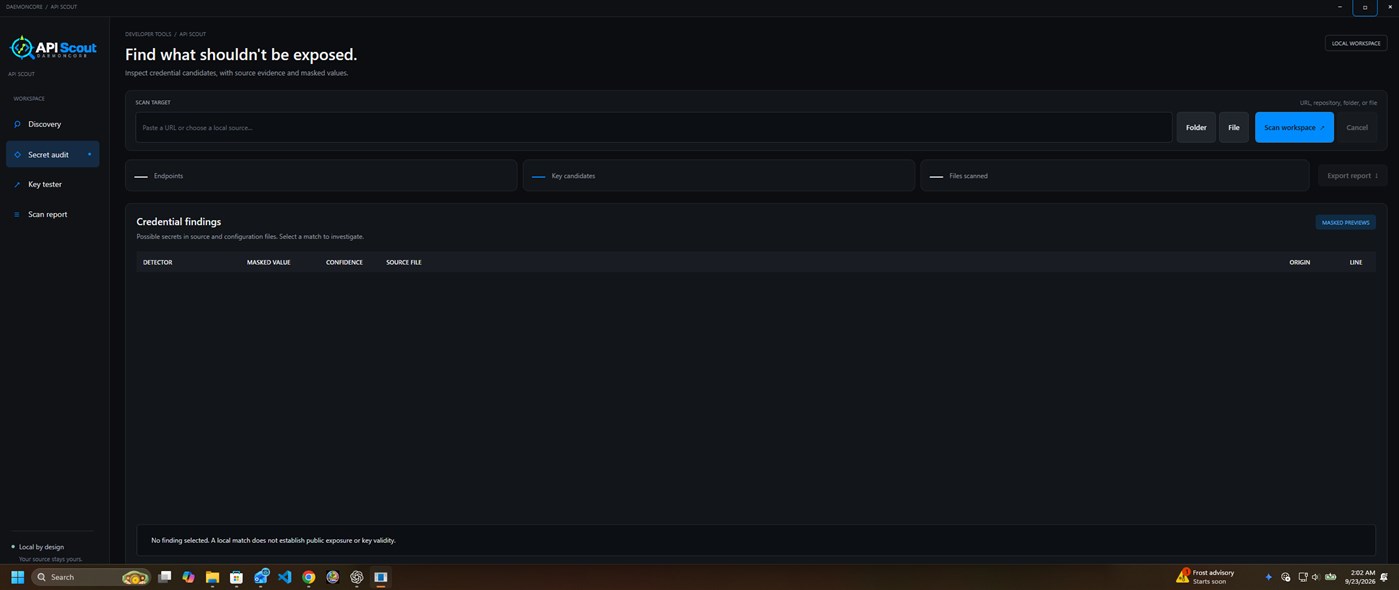
Task: Open the Key tester page
Action: coord(52,184)
